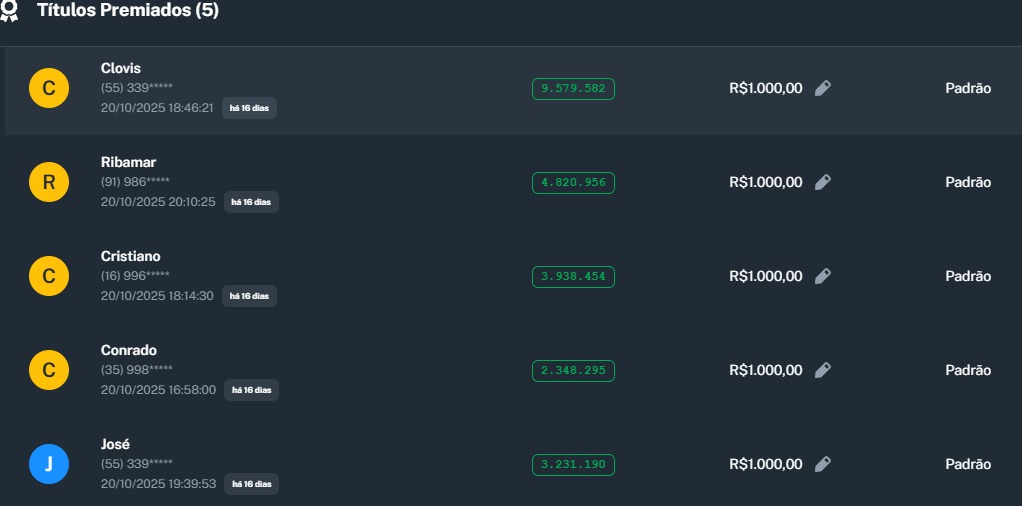Viewport: 1022px width, 506px height.
Task: Open the Títulos Premiados (5) heading
Action: coord(127,11)
